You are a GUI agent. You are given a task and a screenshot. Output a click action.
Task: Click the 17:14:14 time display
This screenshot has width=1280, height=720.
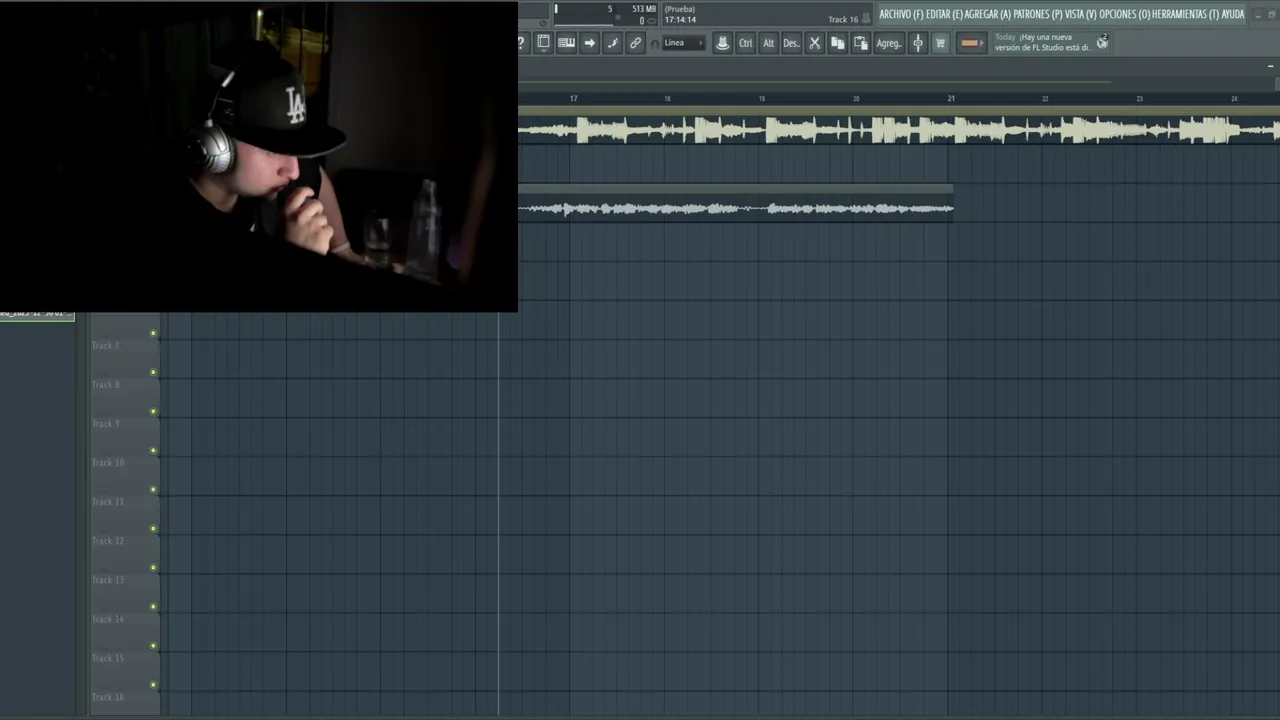pos(681,20)
